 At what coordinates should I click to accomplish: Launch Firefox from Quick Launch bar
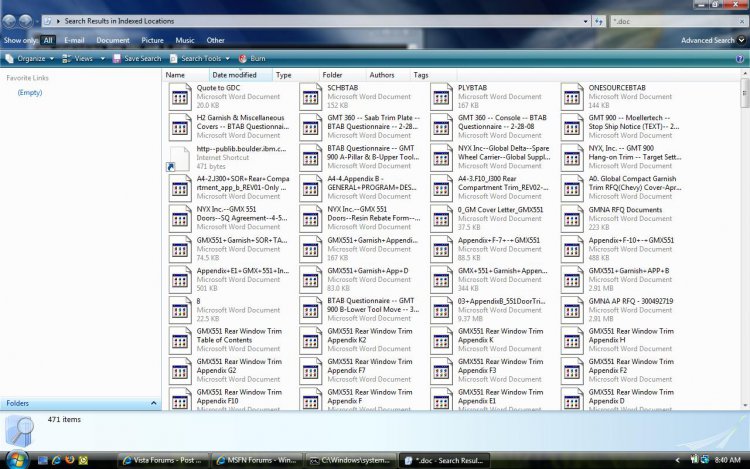pyautogui.click(x=70, y=460)
